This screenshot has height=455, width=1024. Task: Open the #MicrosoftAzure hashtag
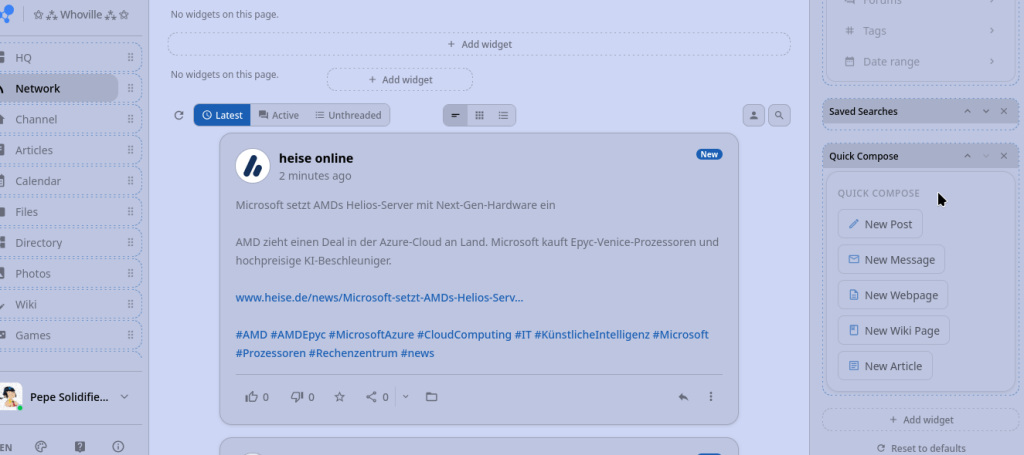371,335
